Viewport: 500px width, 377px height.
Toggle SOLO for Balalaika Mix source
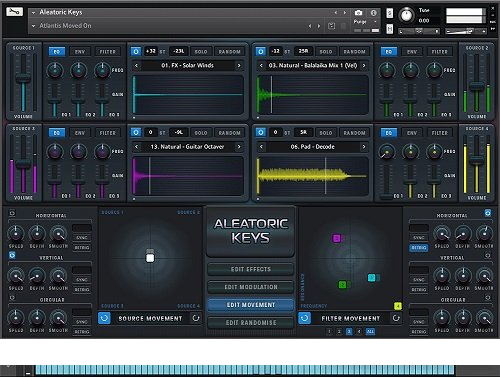326,52
